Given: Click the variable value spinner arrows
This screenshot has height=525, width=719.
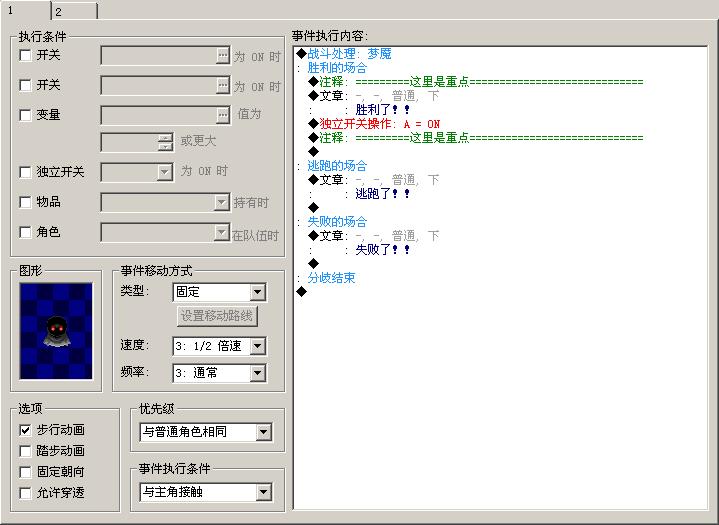Looking at the screenshot, I should (x=165, y=142).
